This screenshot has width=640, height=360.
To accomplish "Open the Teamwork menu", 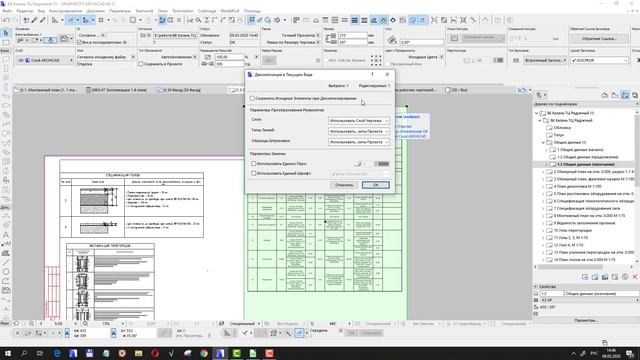I will click(x=144, y=11).
